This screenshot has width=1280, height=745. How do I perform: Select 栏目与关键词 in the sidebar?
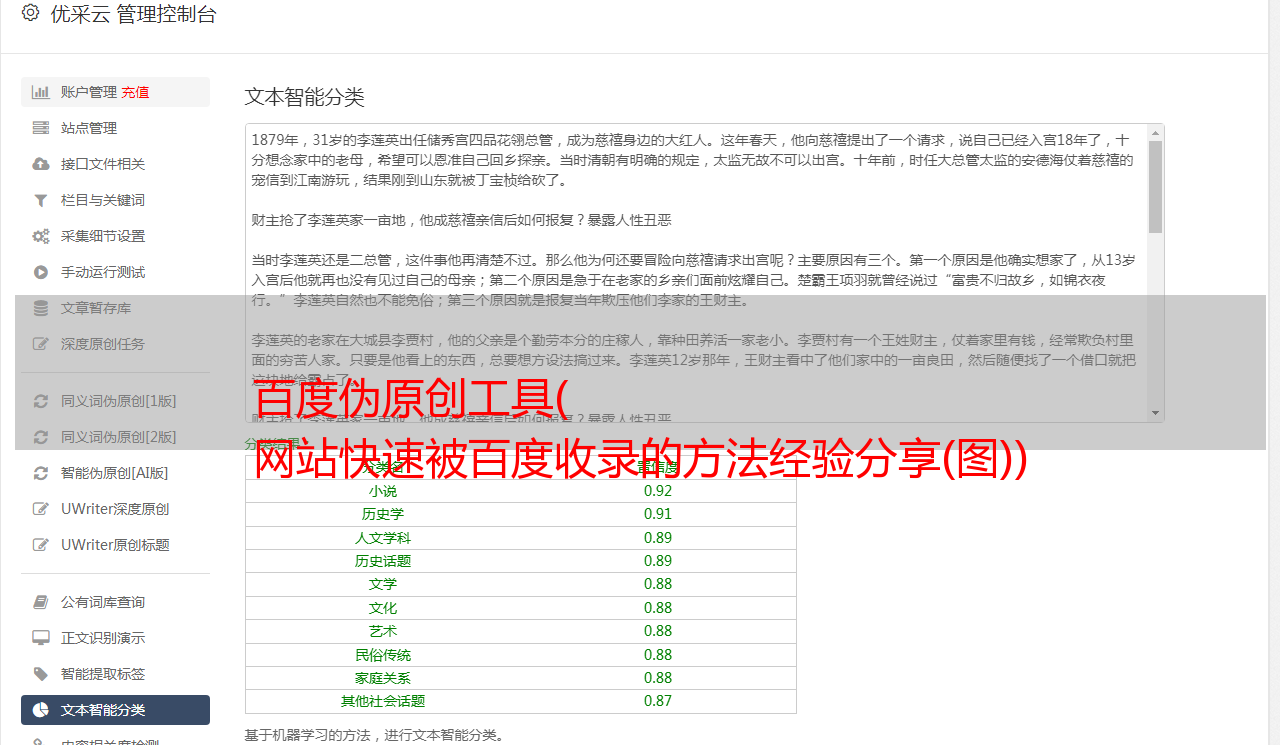pos(115,200)
